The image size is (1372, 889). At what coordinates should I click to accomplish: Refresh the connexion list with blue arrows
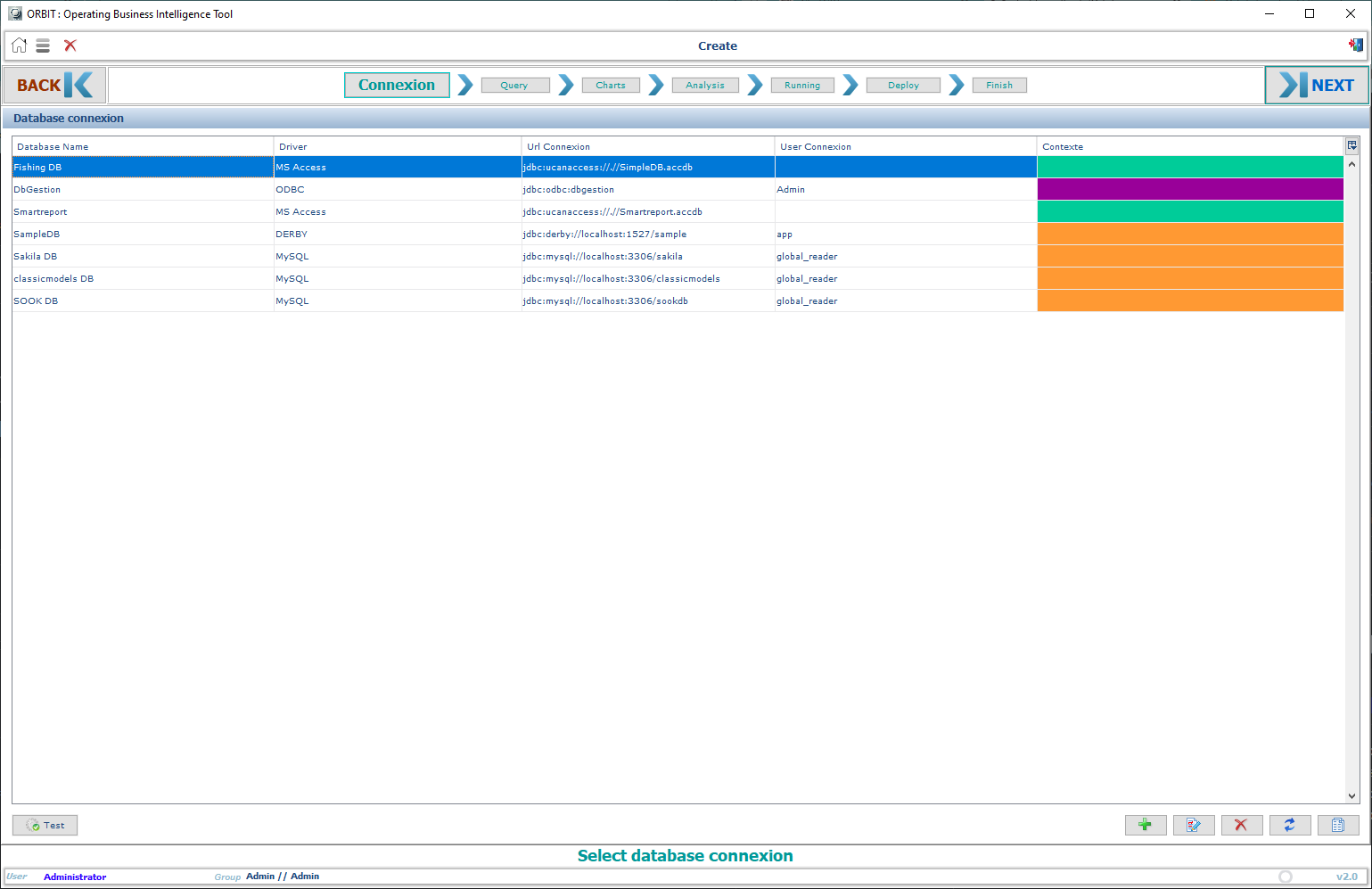1290,825
